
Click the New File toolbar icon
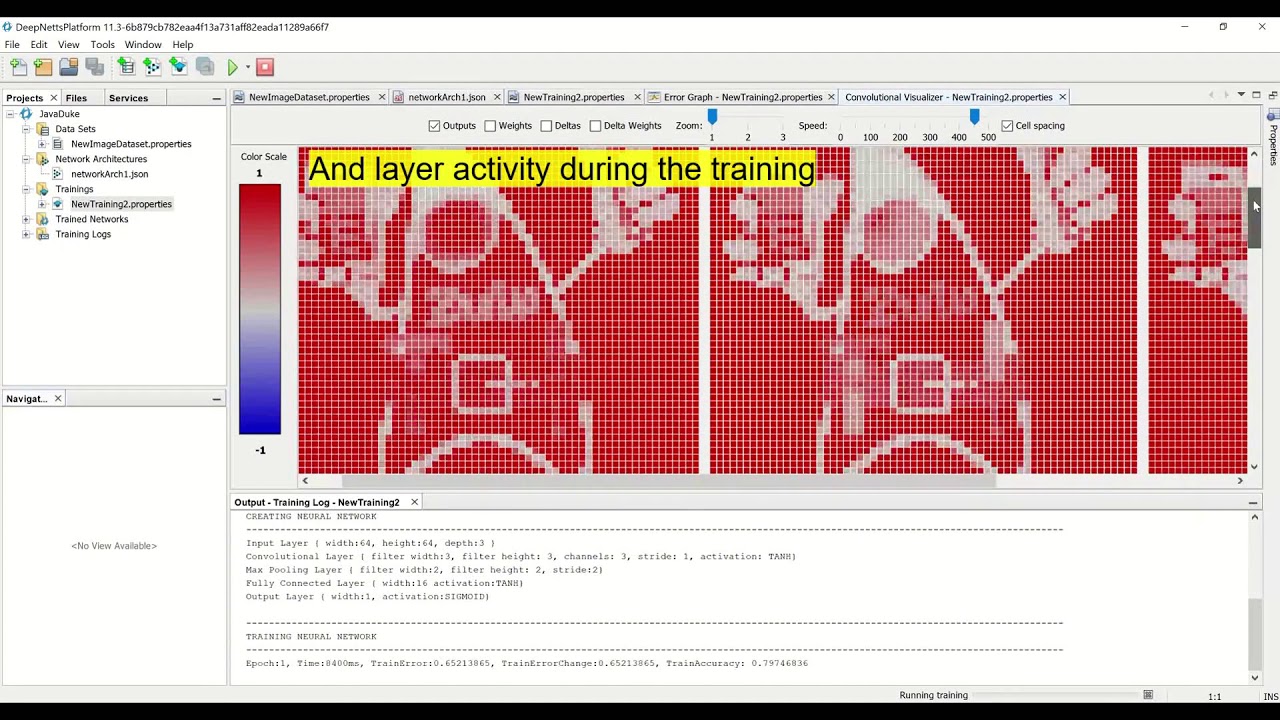point(18,67)
